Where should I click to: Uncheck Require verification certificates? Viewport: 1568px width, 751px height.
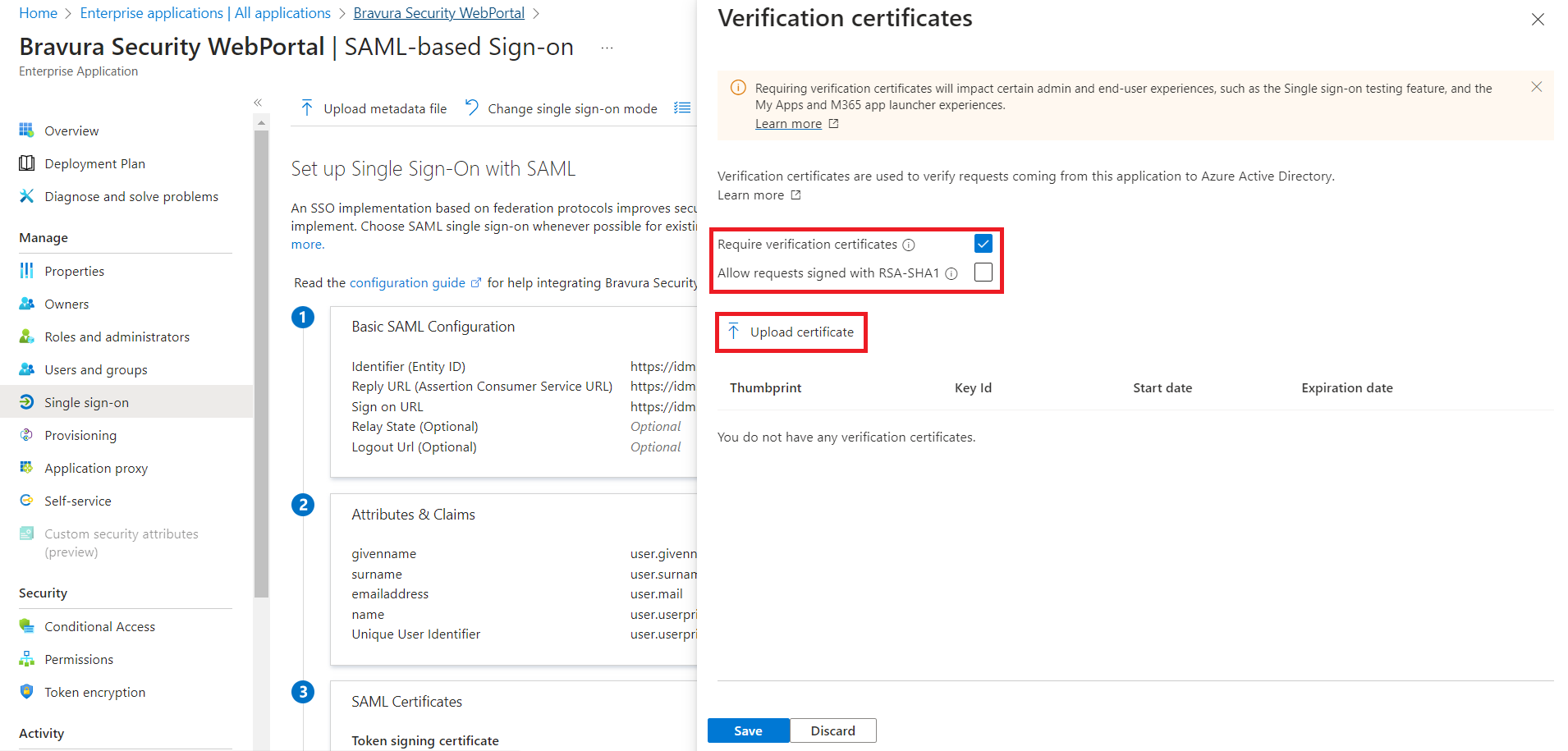[x=983, y=243]
